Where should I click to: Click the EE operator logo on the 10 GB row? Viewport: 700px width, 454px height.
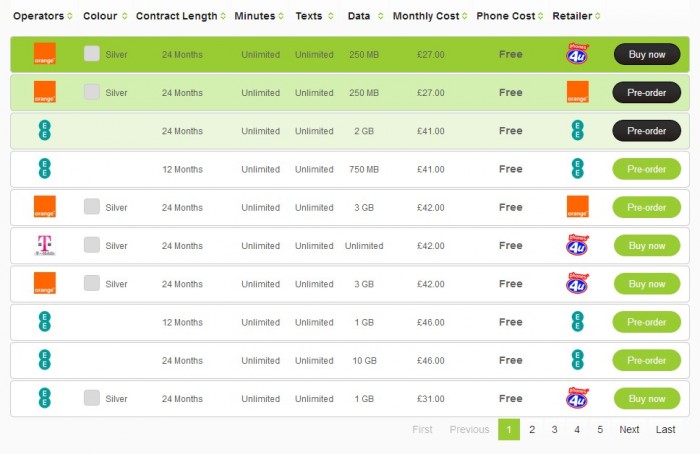(44, 360)
